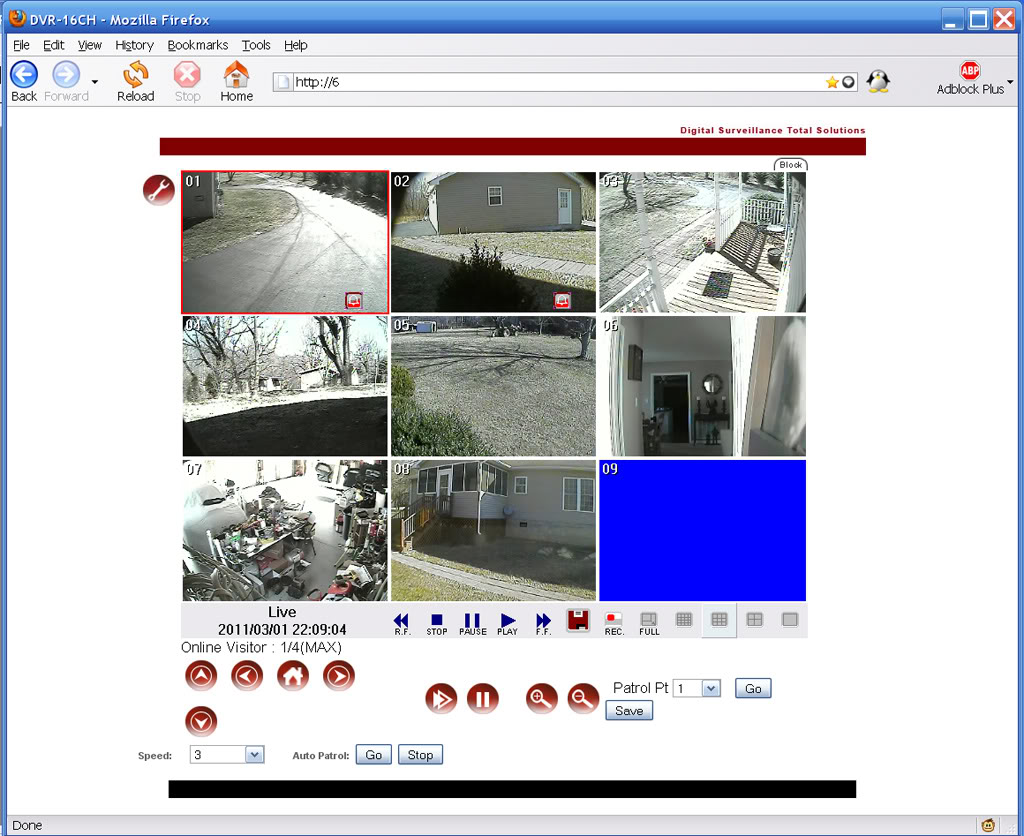This screenshot has width=1024, height=836.
Task: Switch to FULL screen view
Action: click(649, 620)
